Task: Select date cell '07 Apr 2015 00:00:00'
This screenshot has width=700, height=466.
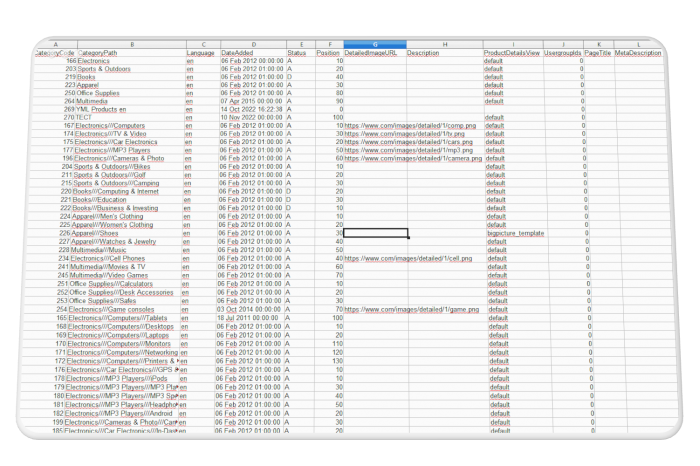Action: (252, 101)
